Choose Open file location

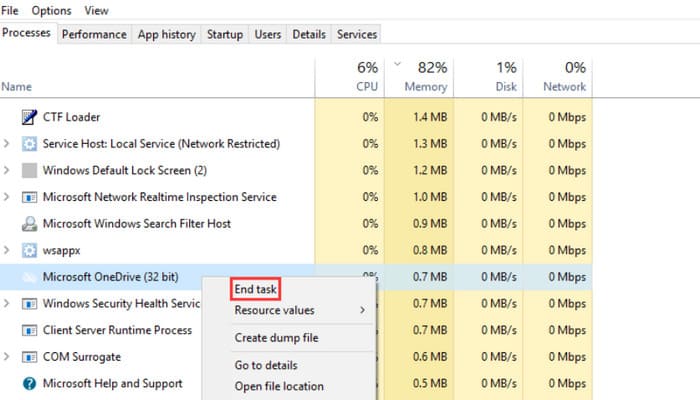point(279,386)
